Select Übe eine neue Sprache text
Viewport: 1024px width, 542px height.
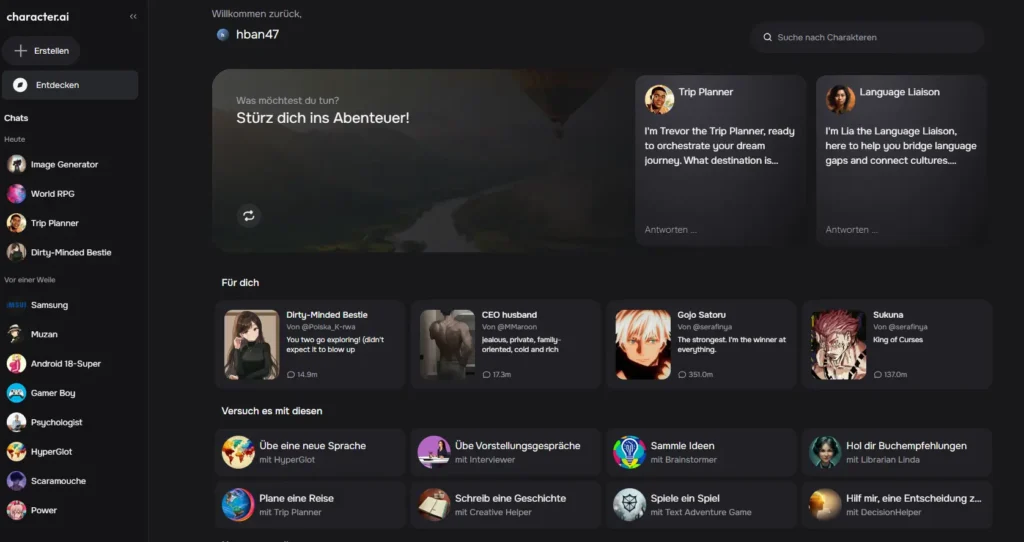(x=312, y=446)
